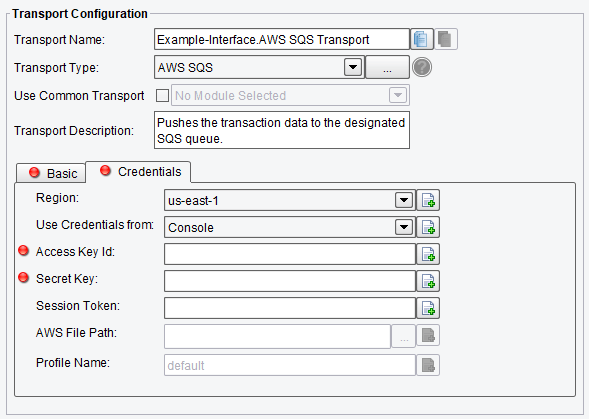Click the variable icon beside Session Token

pos(428,308)
